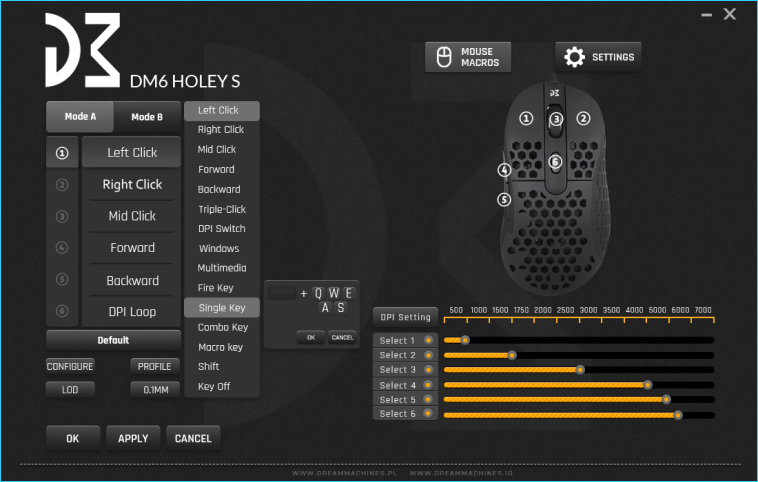Click the large OK button

(x=73, y=438)
